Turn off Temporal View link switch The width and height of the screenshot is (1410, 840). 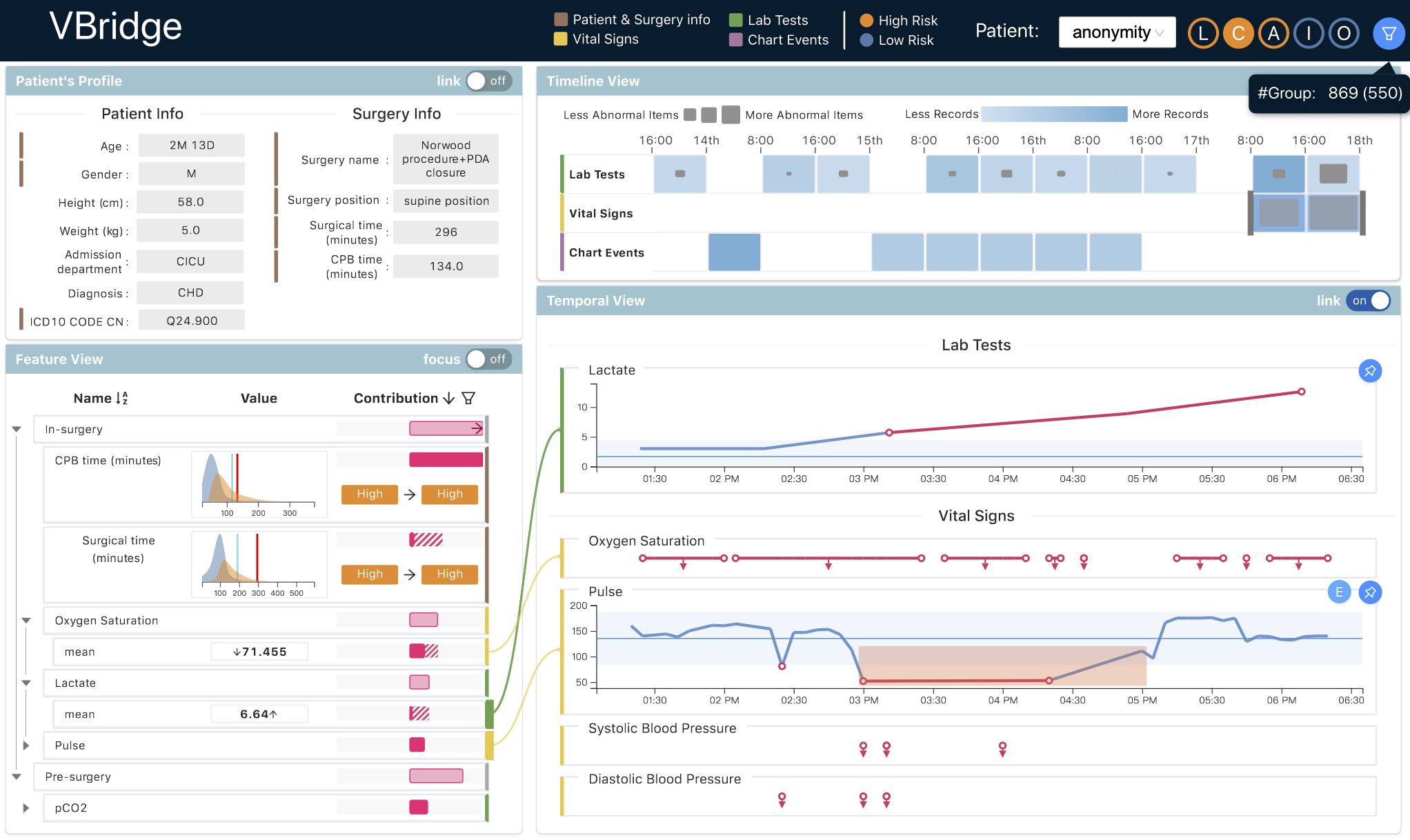coord(1369,301)
